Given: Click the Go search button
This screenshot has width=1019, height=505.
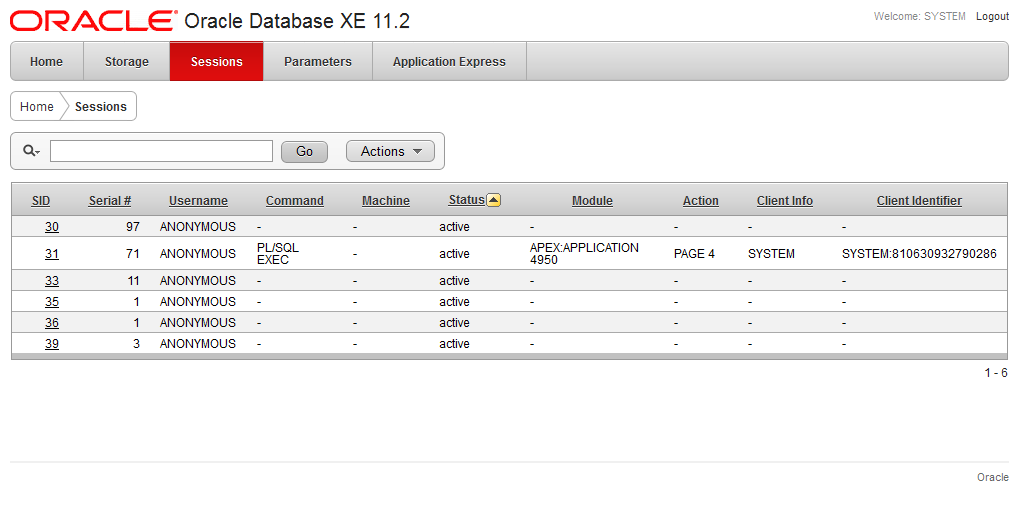Looking at the screenshot, I should coord(304,151).
